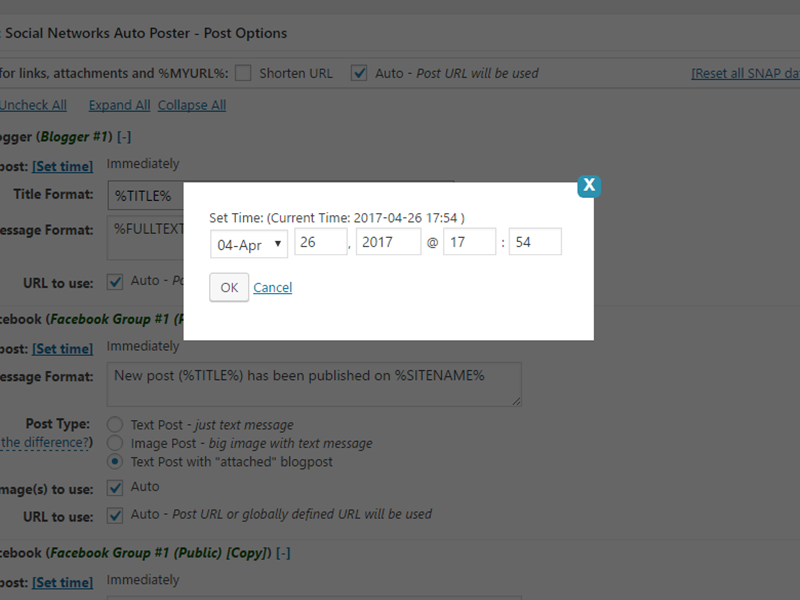Click Reset all SNAP data link
This screenshot has width=800, height=600.
pos(745,74)
